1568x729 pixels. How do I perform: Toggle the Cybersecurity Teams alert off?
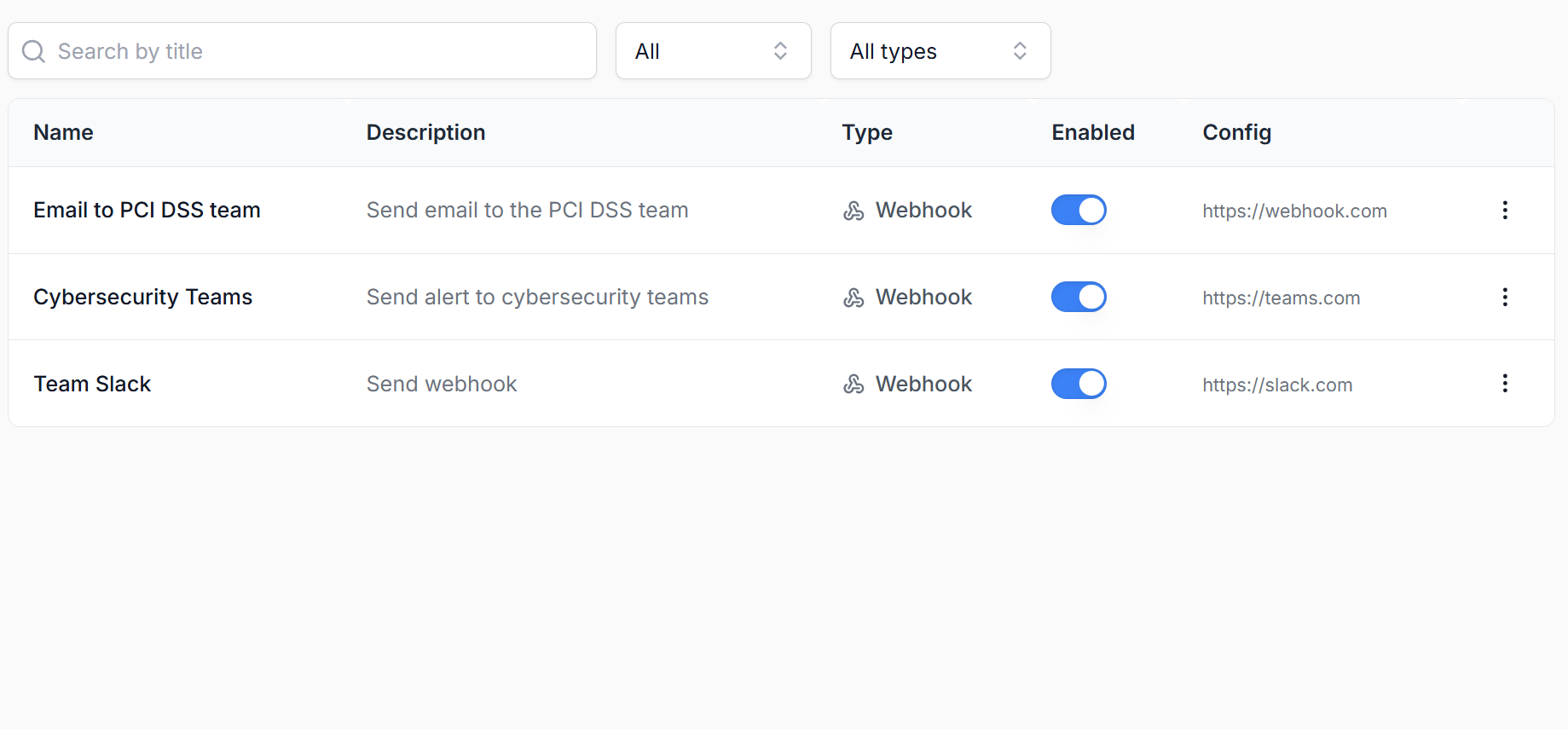[x=1079, y=297]
